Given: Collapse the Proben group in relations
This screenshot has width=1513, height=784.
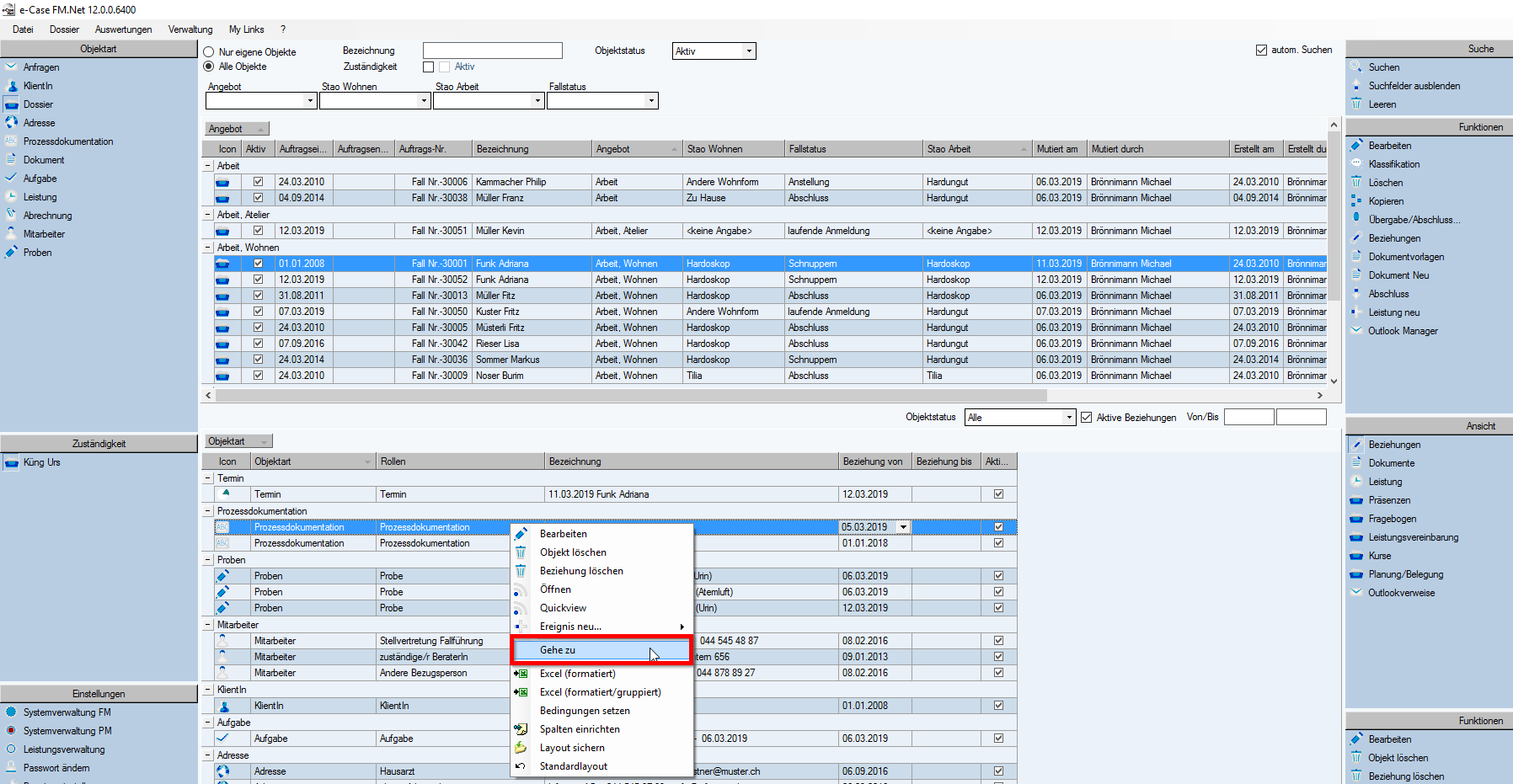Looking at the screenshot, I should pos(208,560).
